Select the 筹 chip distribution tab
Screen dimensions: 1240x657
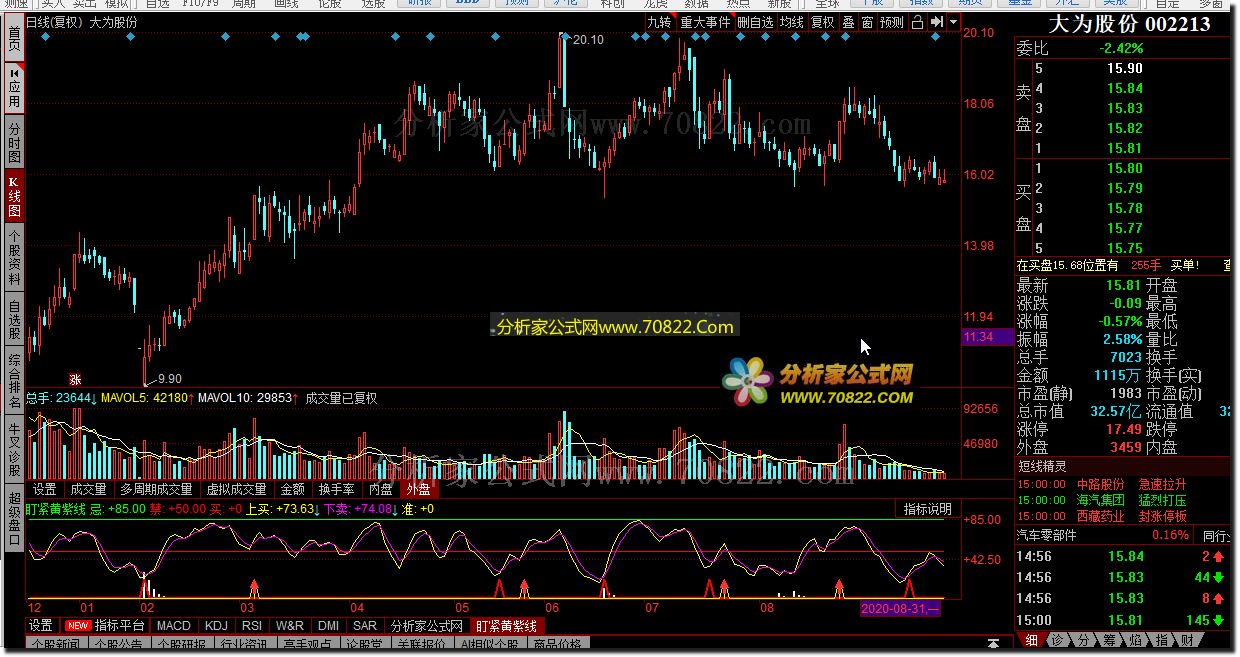pos(1110,640)
